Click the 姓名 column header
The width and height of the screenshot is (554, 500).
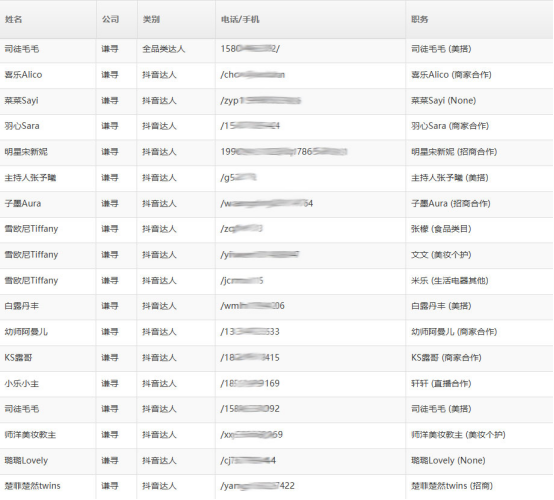click(13, 19)
